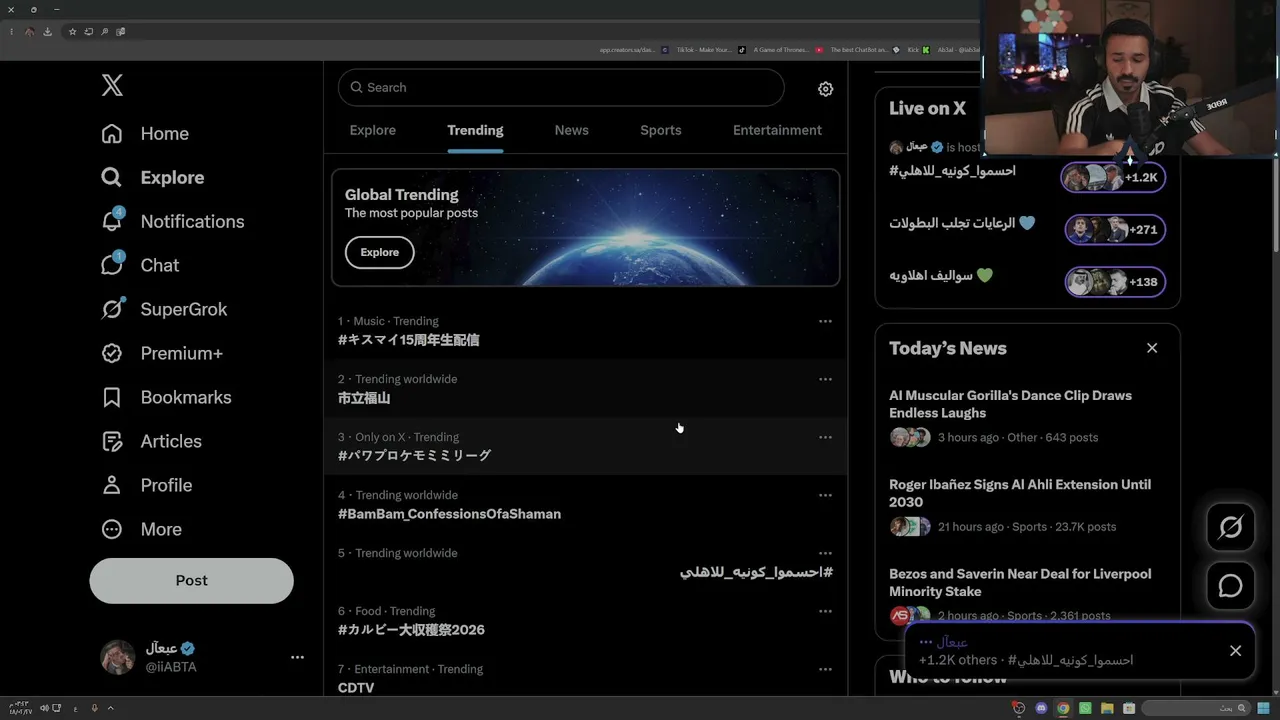Screen dimensions: 1280x720
Task: Click the X logo in the sidebar
Action: (x=112, y=86)
